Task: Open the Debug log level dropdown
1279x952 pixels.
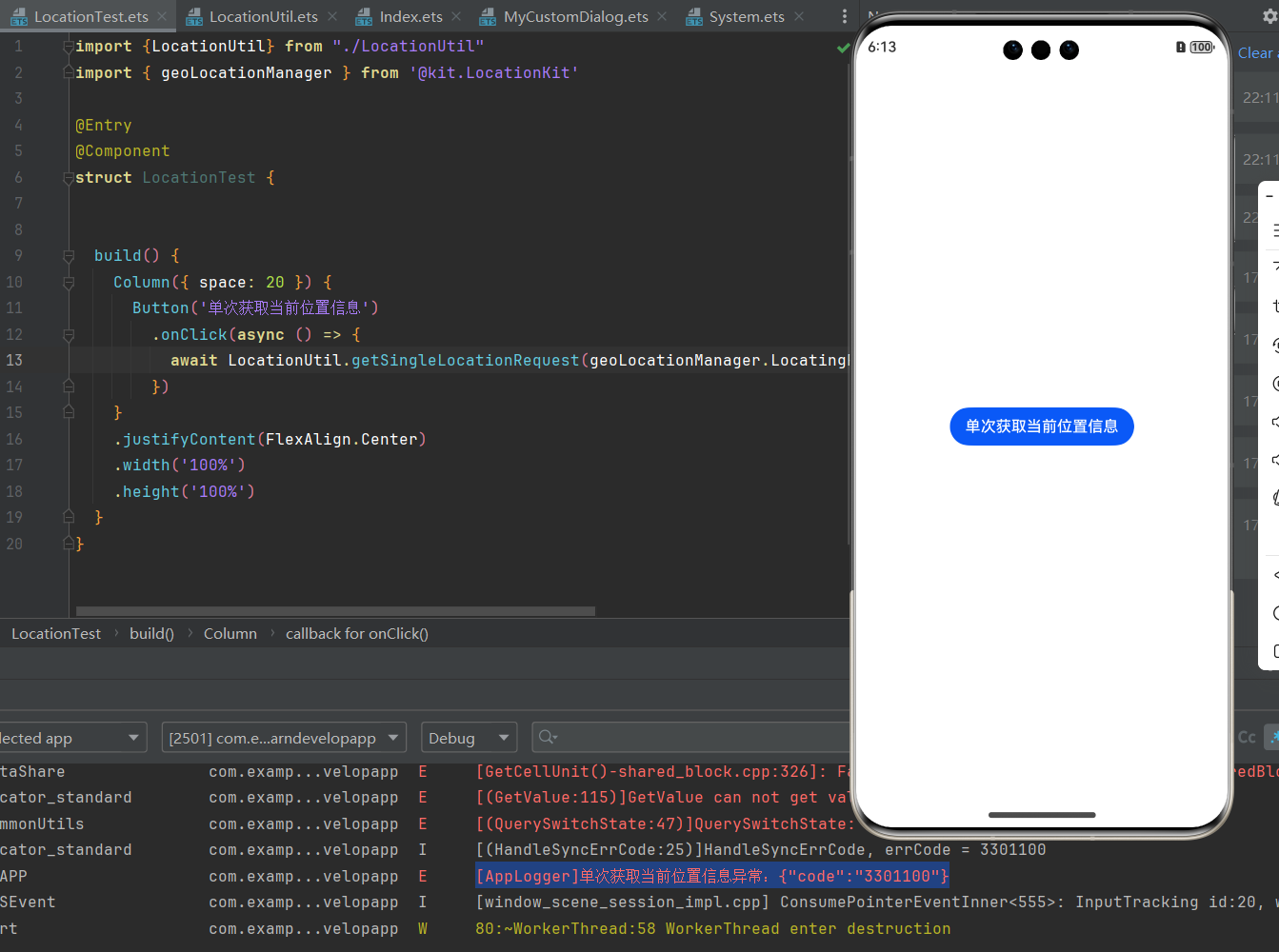Action: coord(469,738)
